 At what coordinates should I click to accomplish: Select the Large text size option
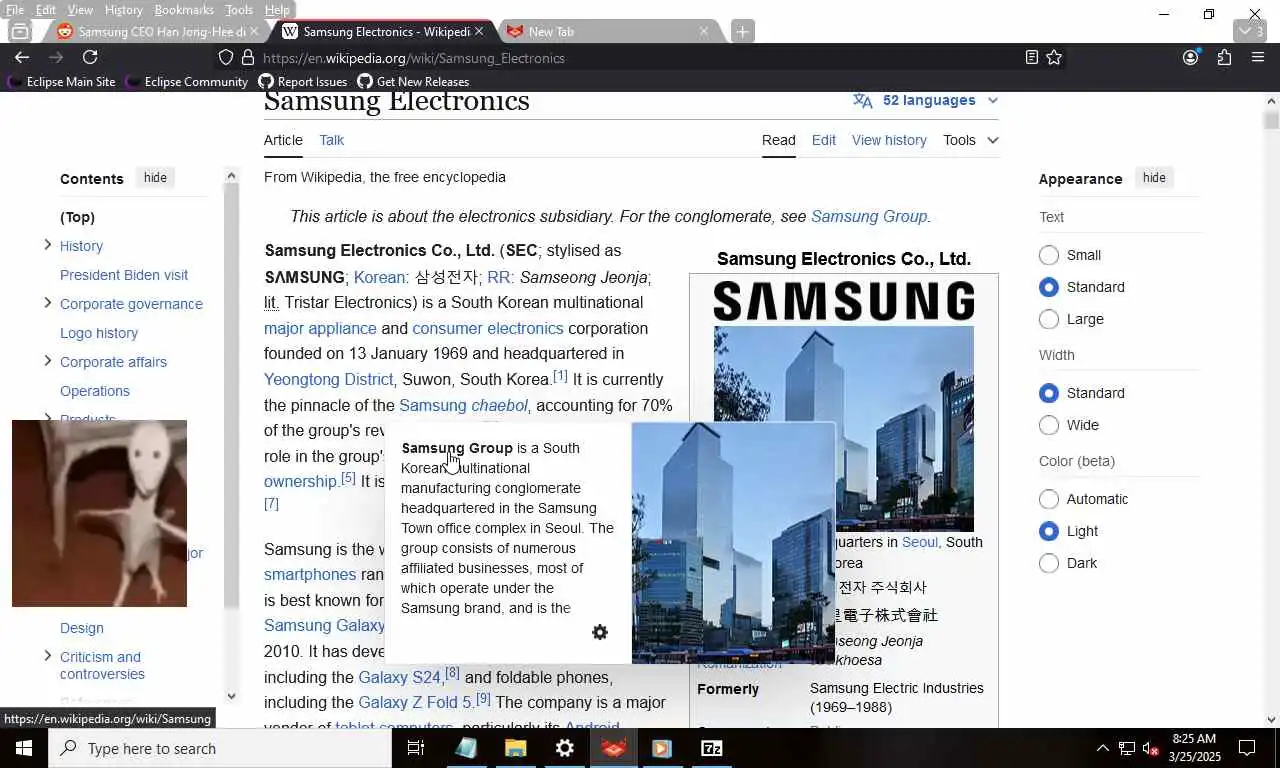point(1049,319)
